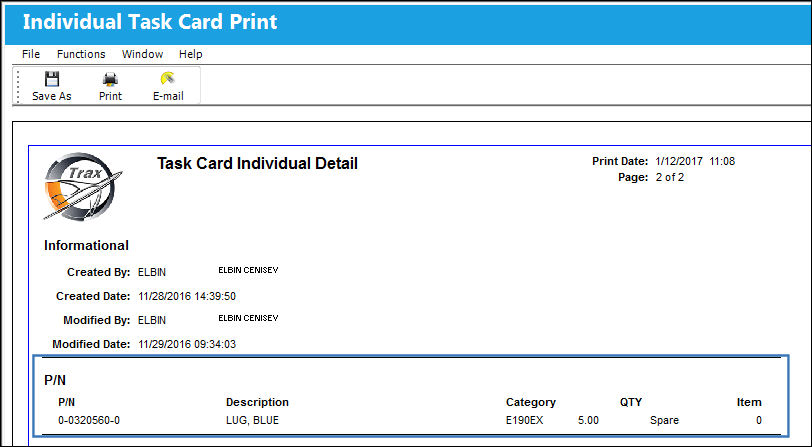Click the 'Save As' toolbar label
Image resolution: width=812 pixels, height=447 pixels.
[x=52, y=96]
